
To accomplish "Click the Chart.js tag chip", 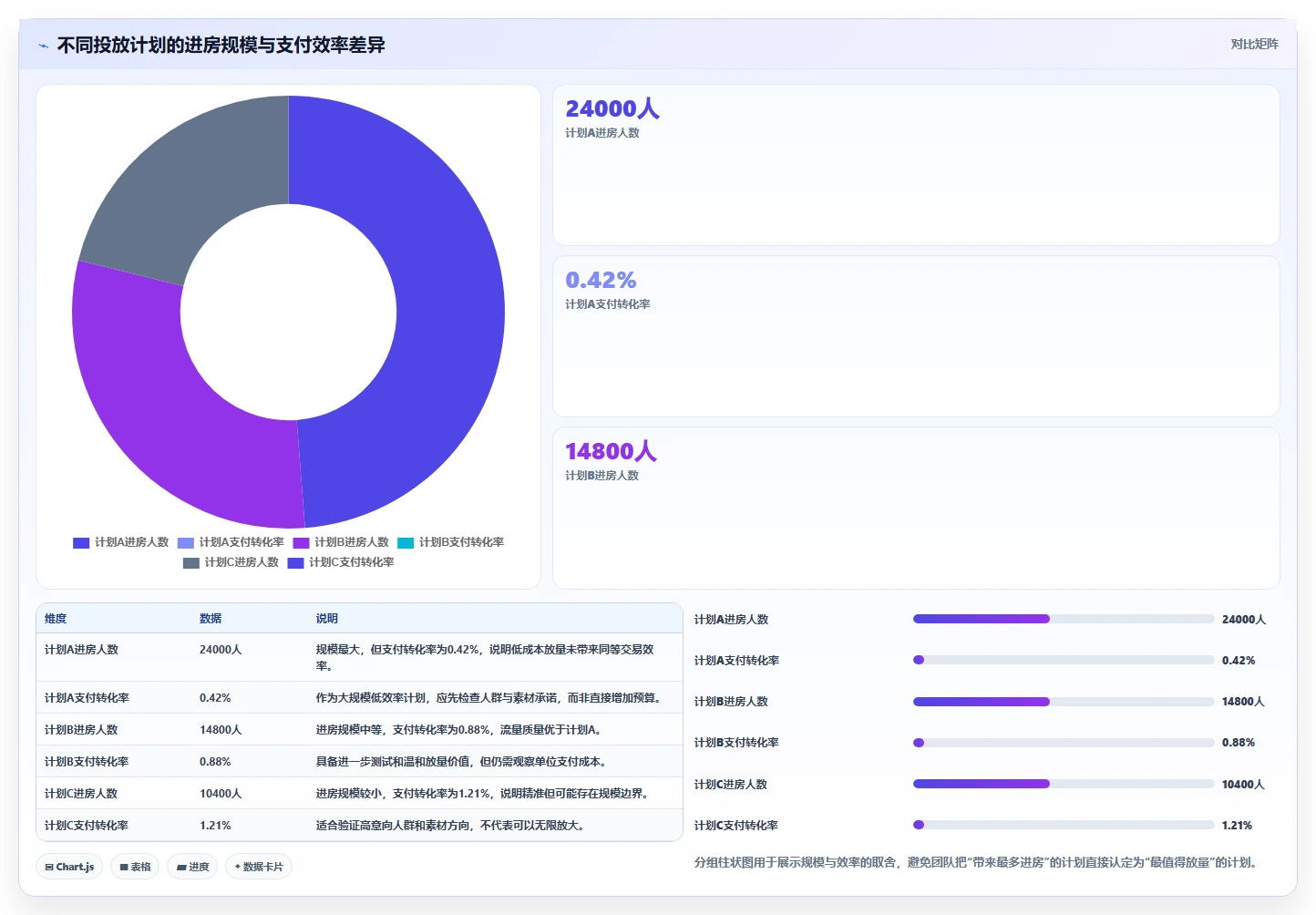I will (x=69, y=867).
